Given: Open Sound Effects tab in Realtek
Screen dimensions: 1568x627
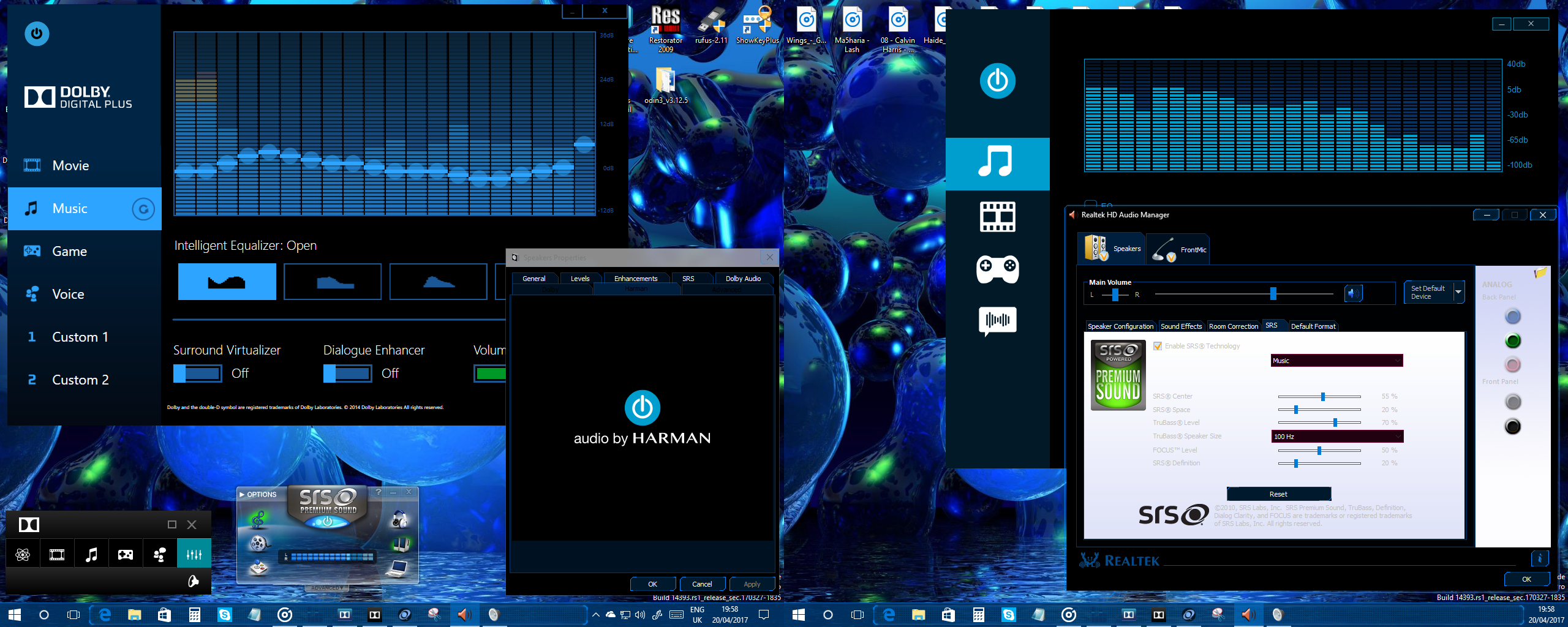Looking at the screenshot, I should coord(1181,326).
